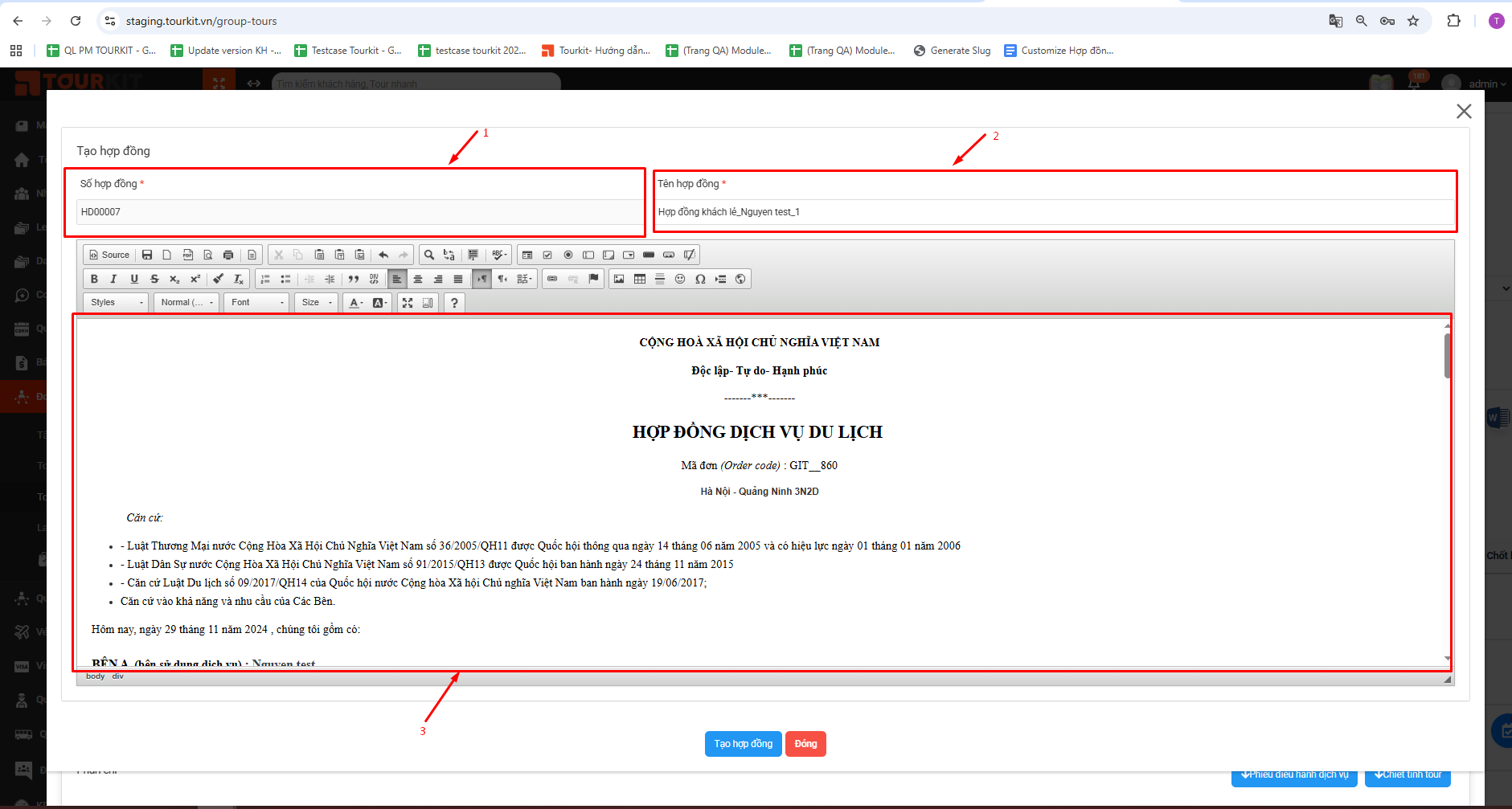This screenshot has width=1512, height=809.
Task: Click the Tạo hợp đồng button
Action: pos(743,744)
